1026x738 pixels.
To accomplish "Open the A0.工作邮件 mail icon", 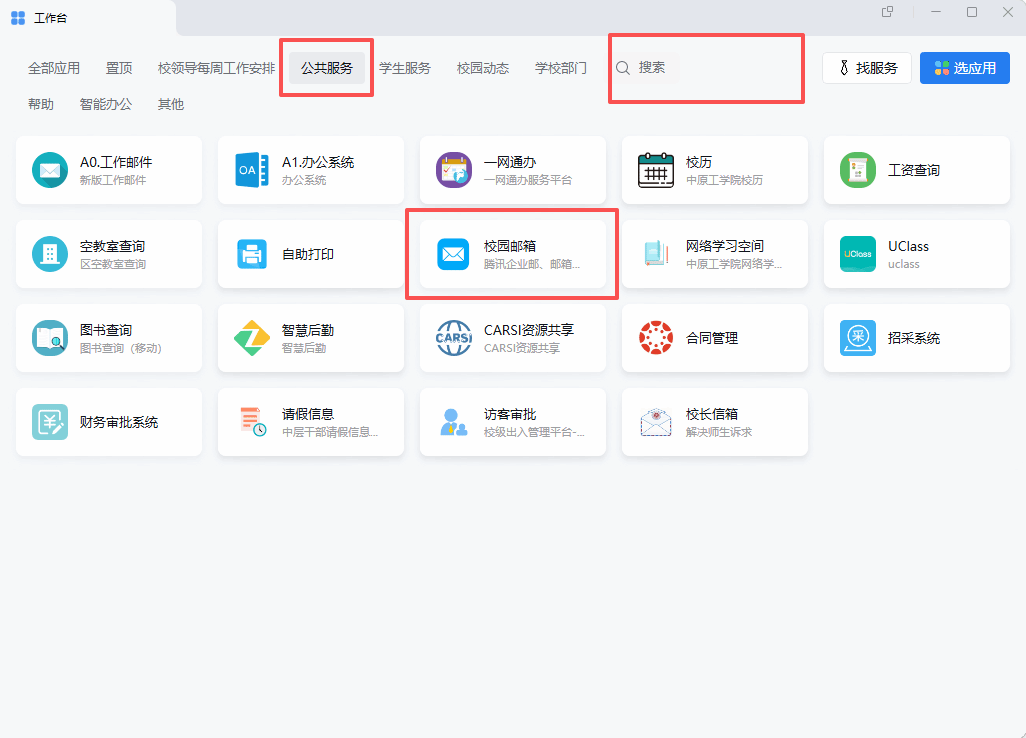I will pos(50,170).
